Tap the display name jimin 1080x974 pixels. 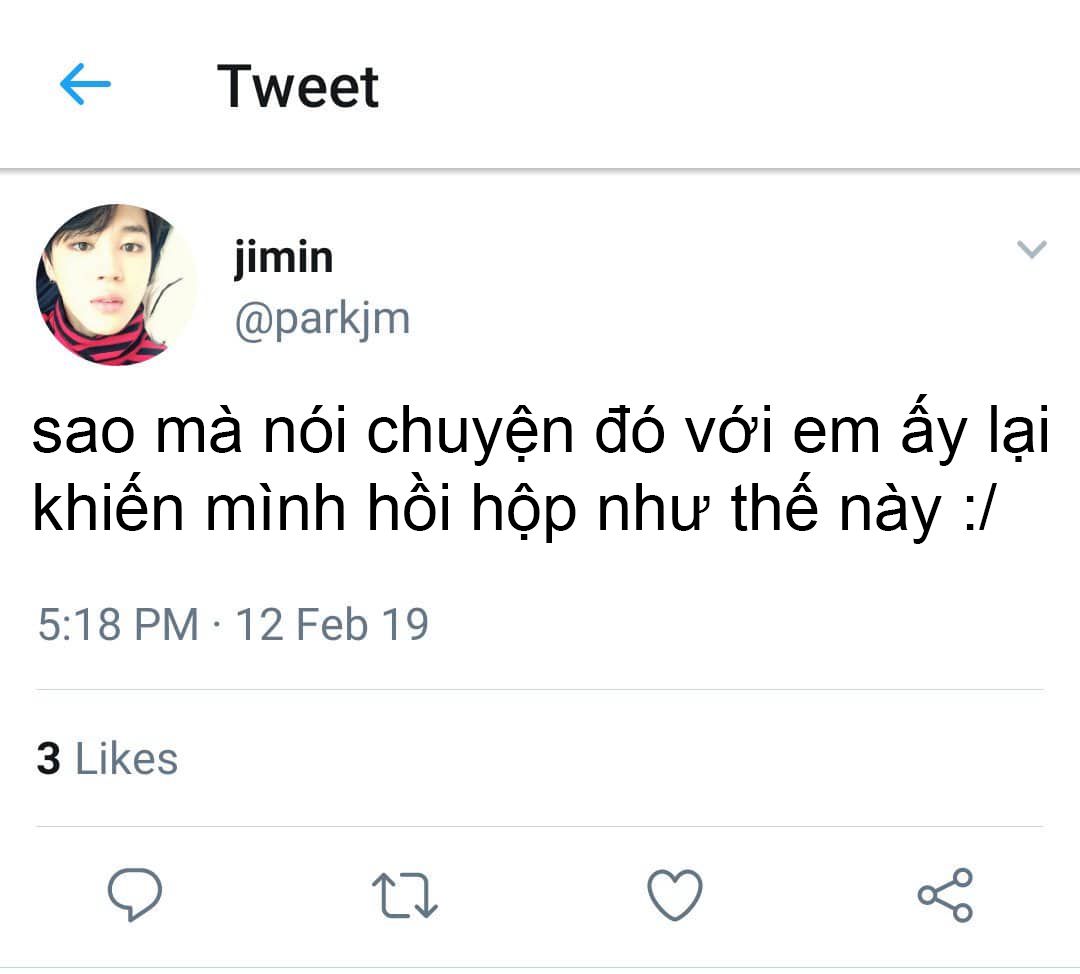(x=283, y=258)
